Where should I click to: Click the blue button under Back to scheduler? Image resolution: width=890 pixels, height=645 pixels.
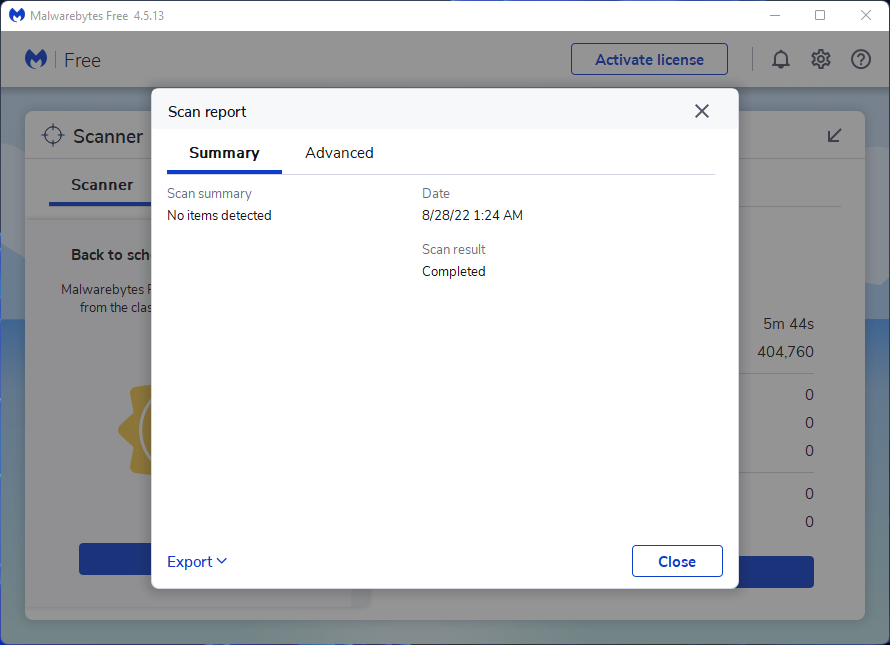coord(115,559)
